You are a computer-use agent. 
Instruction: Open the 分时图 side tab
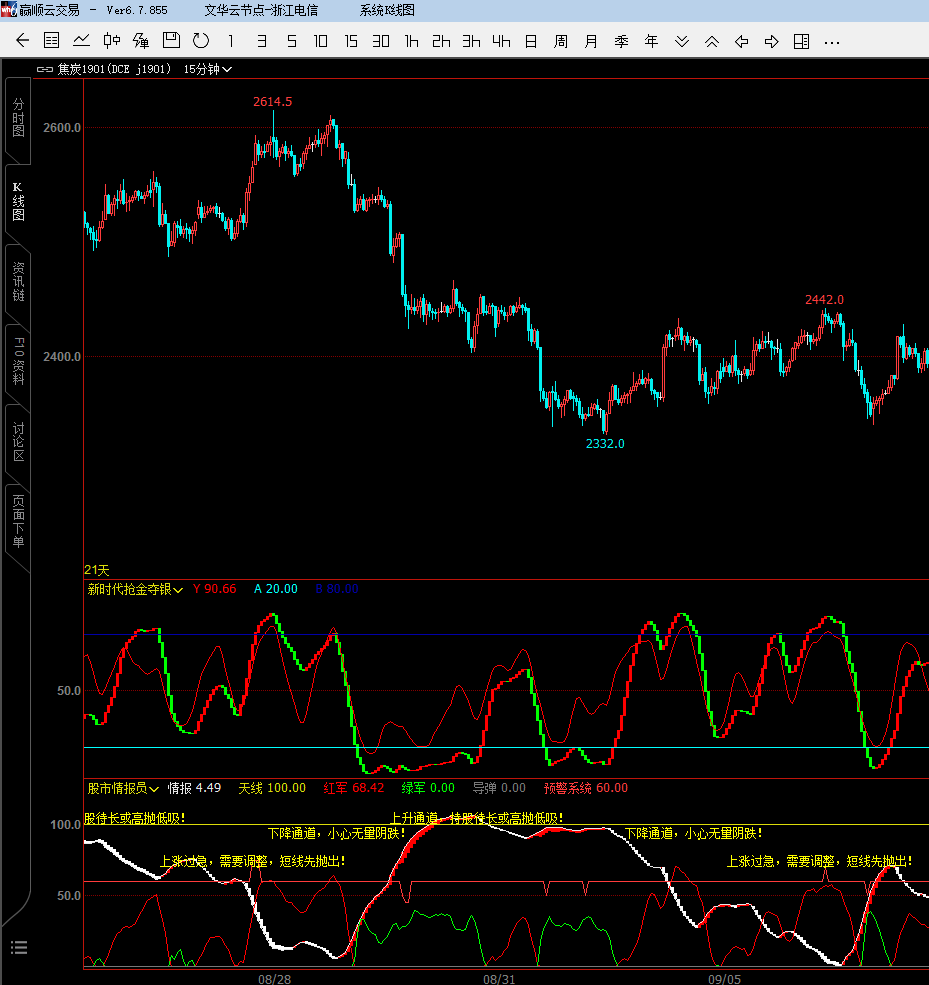[x=18, y=117]
